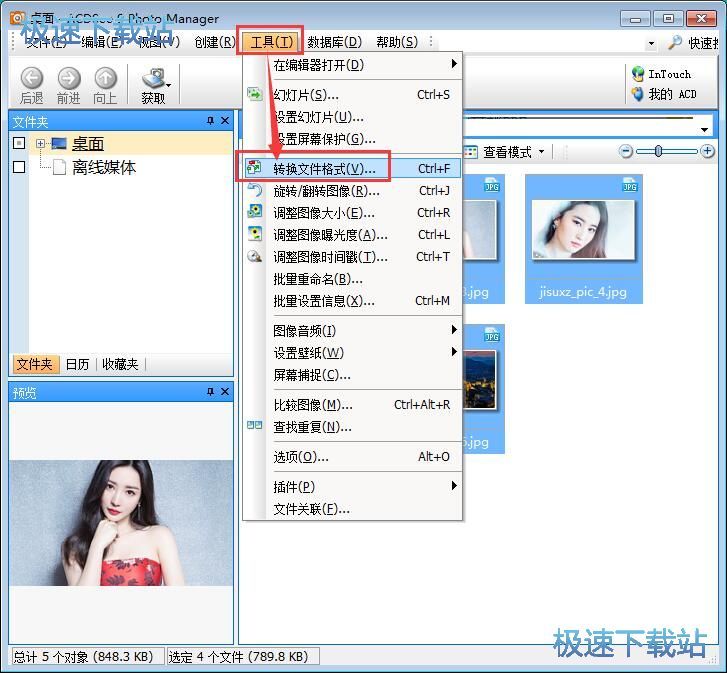Choose 批量设置信息(X)... from menu
This screenshot has width=727, height=673.
352,301
